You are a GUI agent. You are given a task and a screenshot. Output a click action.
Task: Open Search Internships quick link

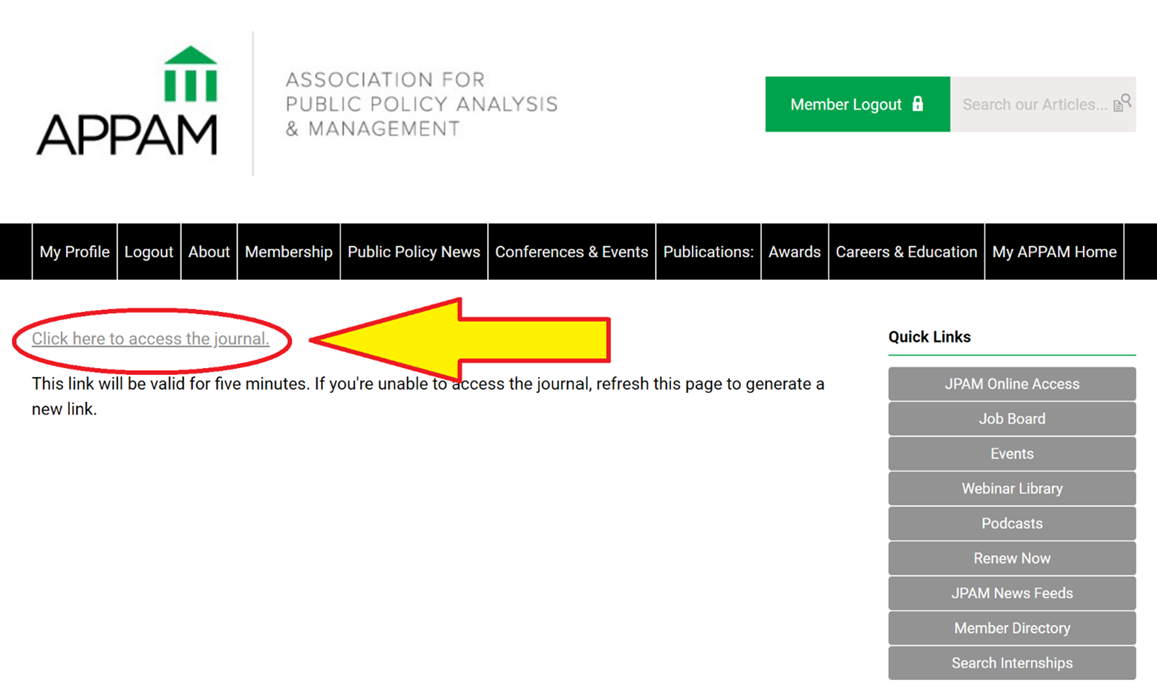1012,663
